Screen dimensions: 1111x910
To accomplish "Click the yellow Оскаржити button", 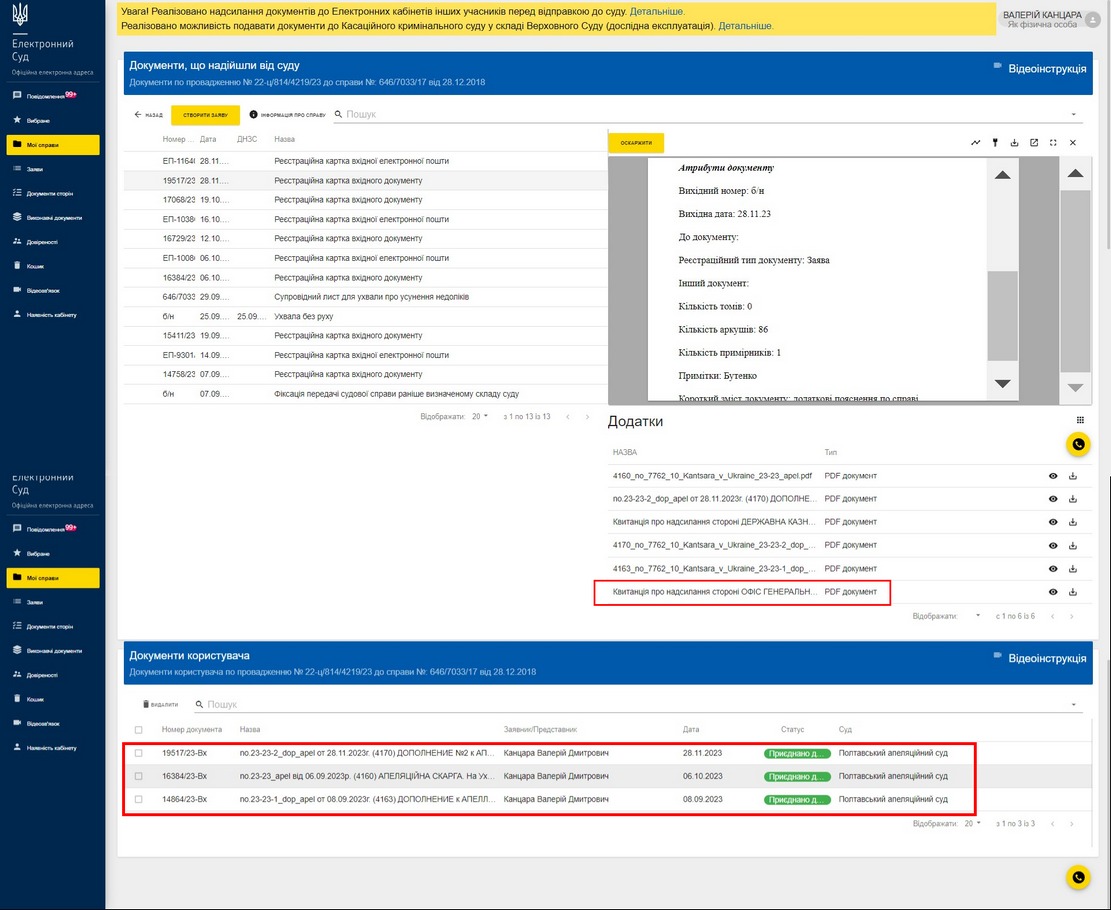I will click(636, 142).
